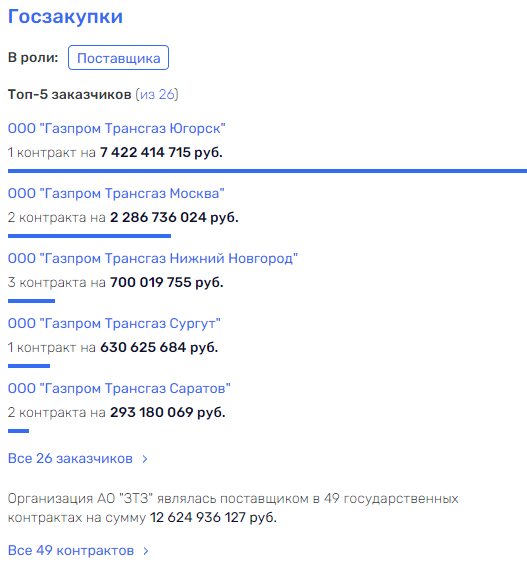Click the Сургут contract progress bar
527x562 pixels.
(x=29, y=366)
